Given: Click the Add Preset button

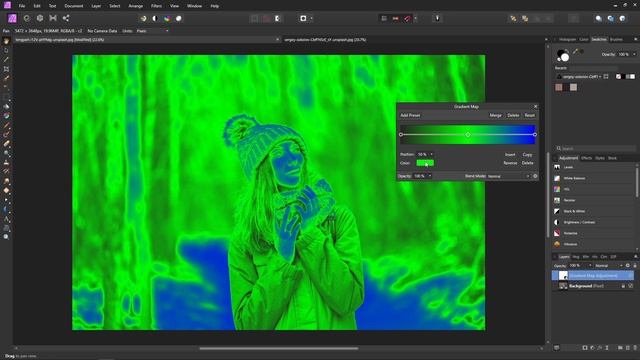Looking at the screenshot, I should 410,116.
